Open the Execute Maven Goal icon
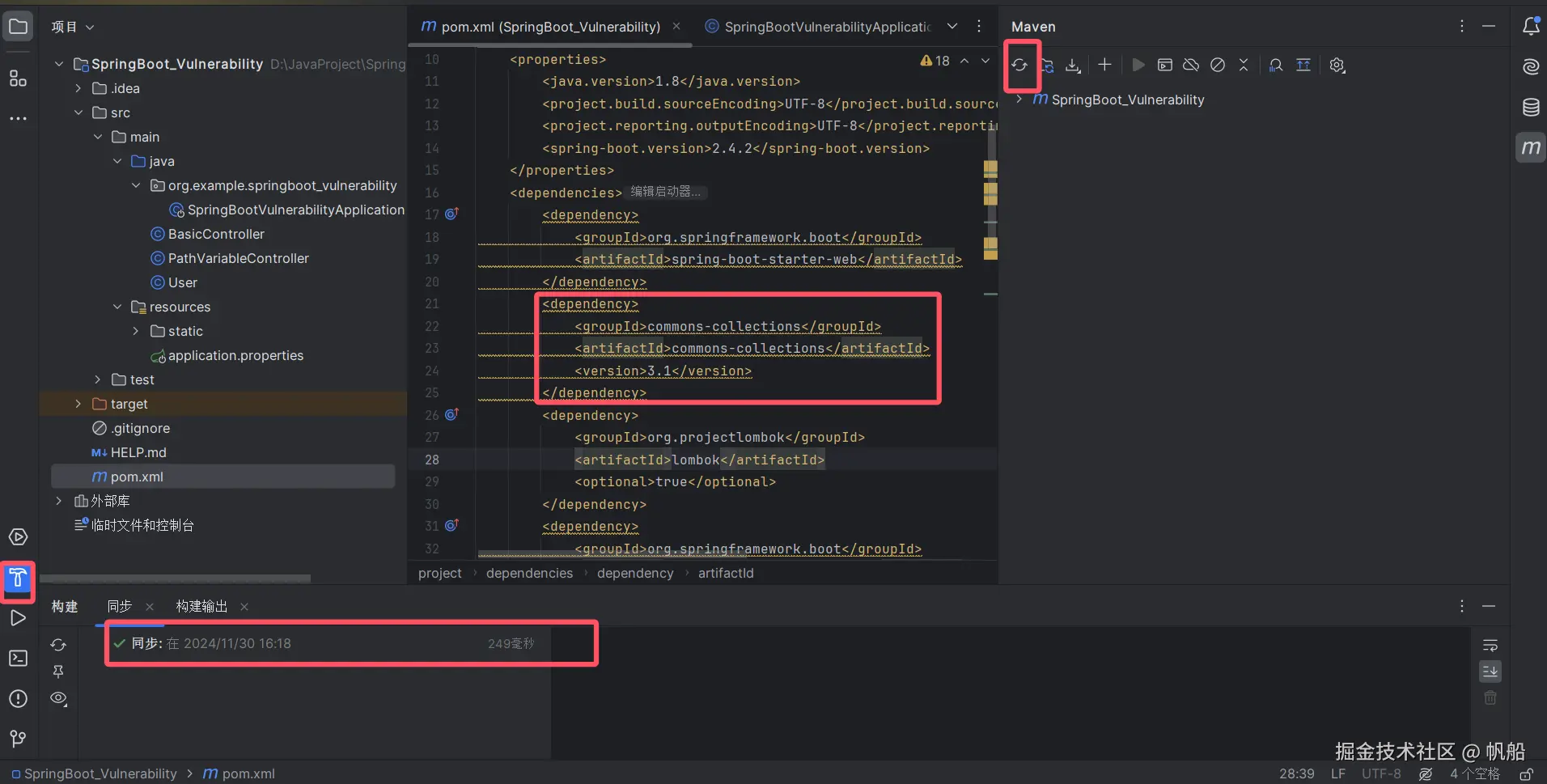This screenshot has width=1547, height=784. 1165,65
